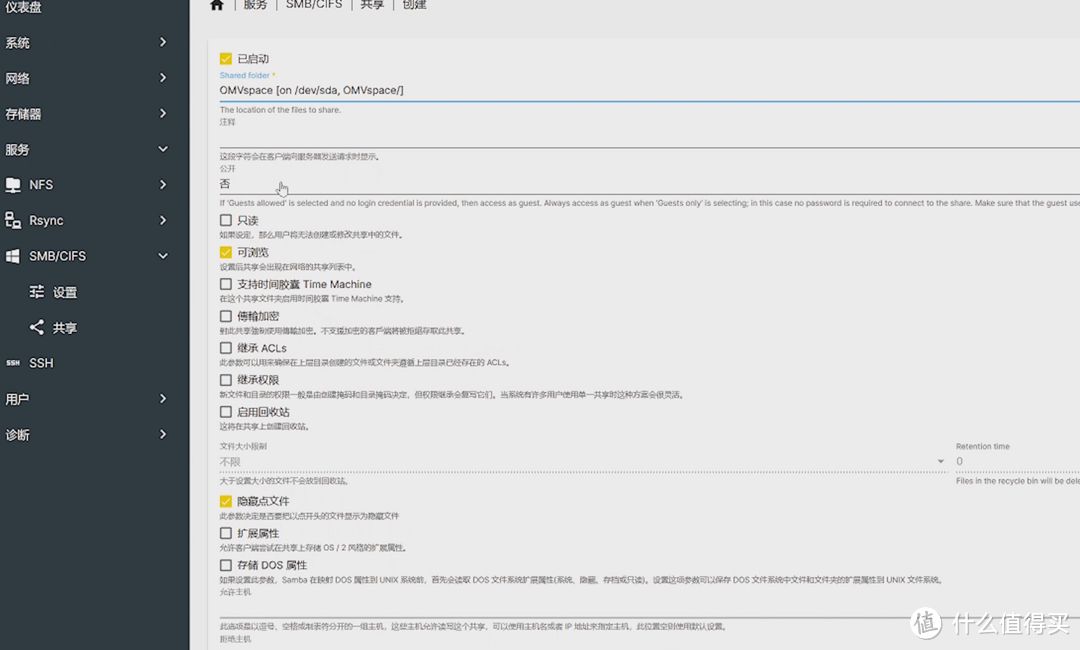Go to home via breadcrumb house icon
The height and width of the screenshot is (650, 1080).
[x=216, y=5]
